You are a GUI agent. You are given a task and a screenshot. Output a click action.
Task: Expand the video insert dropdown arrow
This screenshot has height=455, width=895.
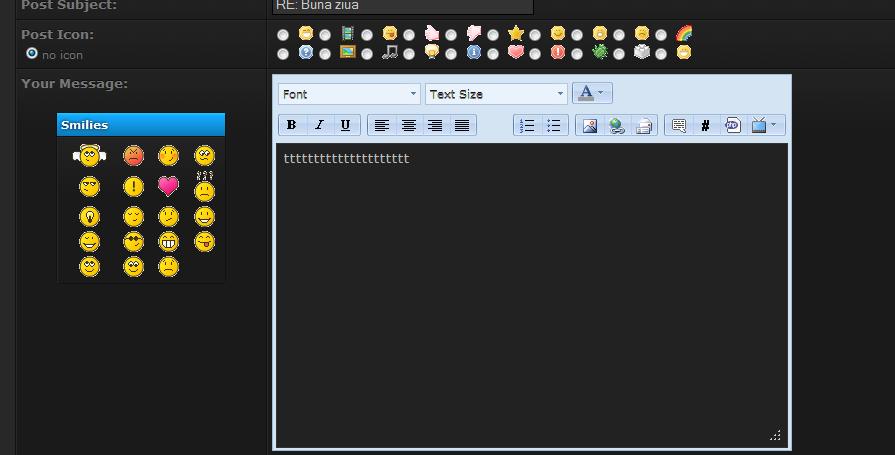click(x=774, y=124)
